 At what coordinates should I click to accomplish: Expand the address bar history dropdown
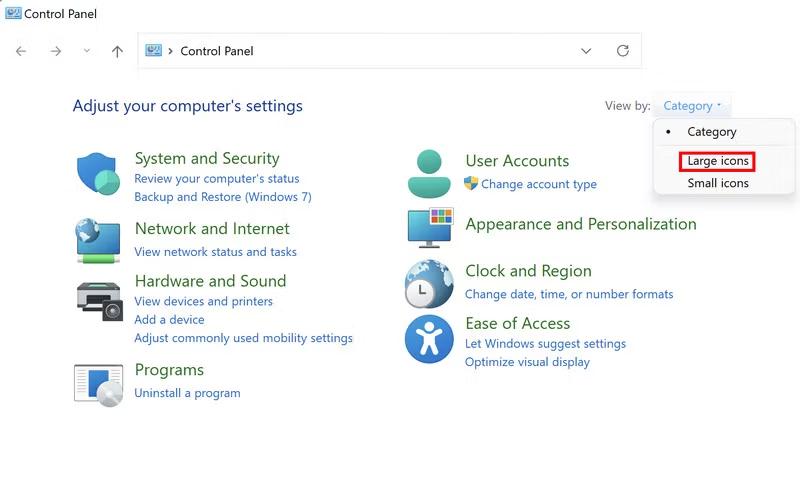point(586,51)
